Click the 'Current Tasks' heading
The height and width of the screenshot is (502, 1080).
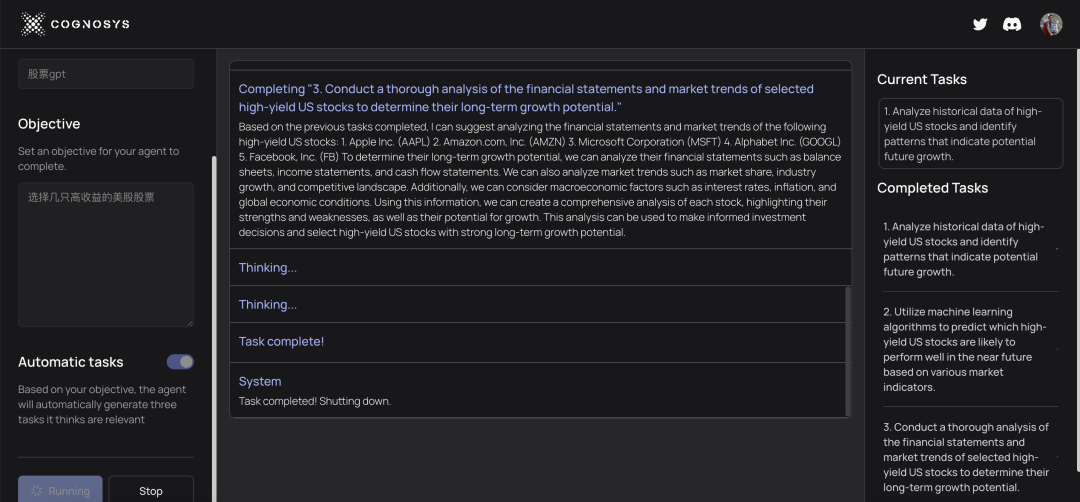click(x=922, y=79)
